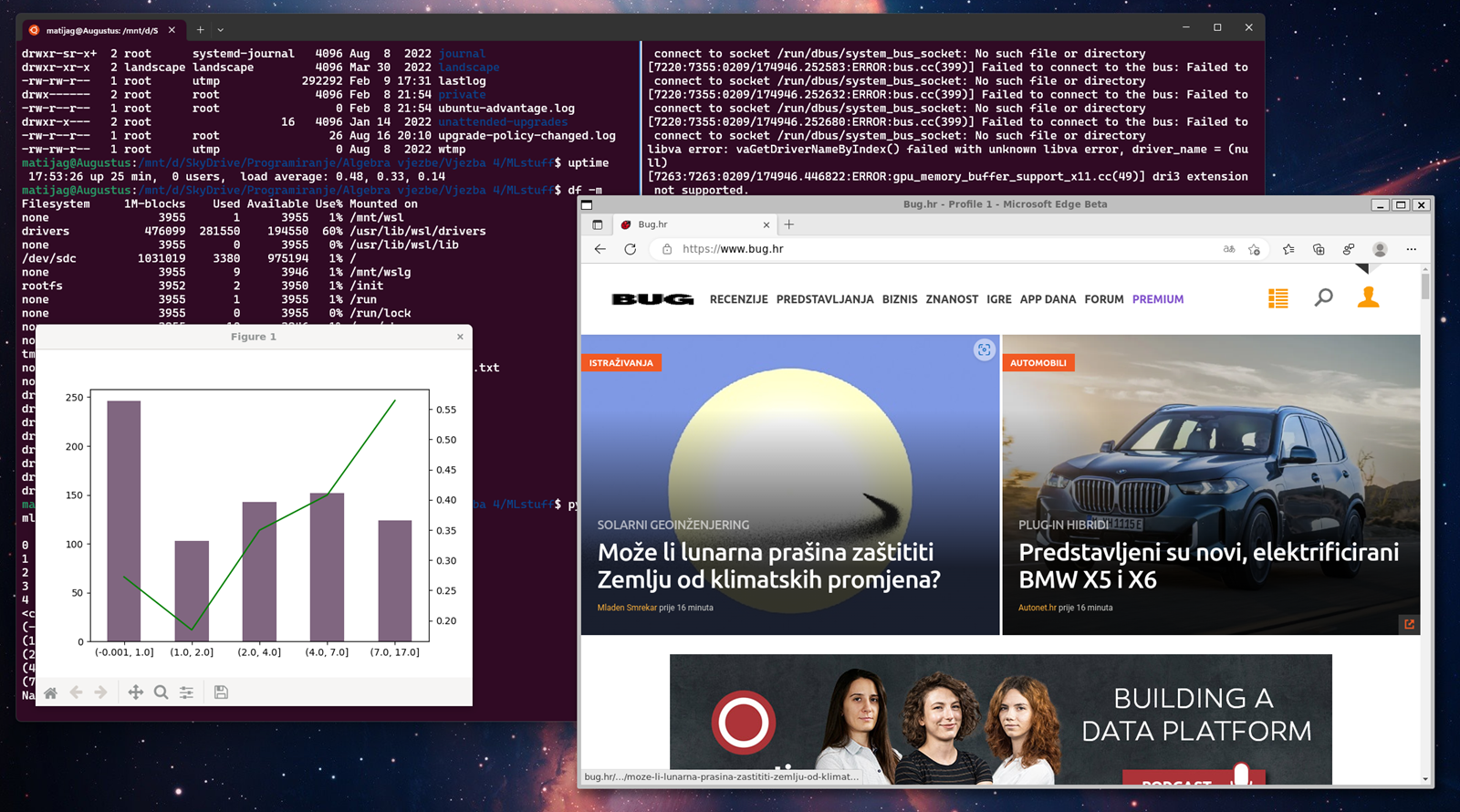Activate zoom-to-rectangle magnifier in Figure 1
The width and height of the screenshot is (1460, 812).
point(161,692)
